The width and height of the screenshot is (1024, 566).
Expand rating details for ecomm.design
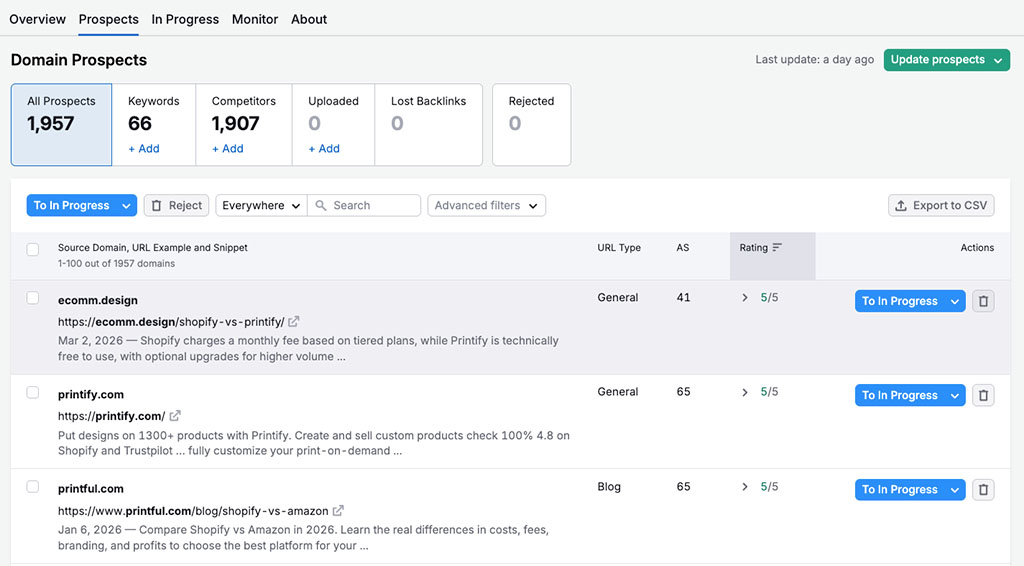click(x=744, y=298)
